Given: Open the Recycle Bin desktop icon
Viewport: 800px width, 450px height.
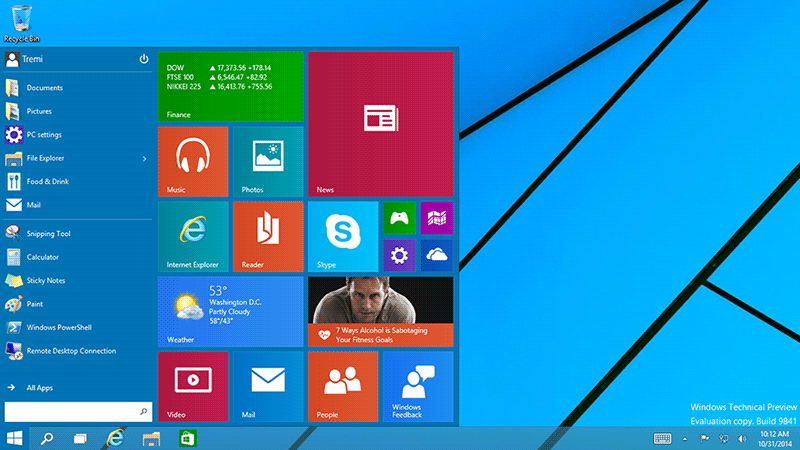Looking at the screenshot, I should click(21, 23).
